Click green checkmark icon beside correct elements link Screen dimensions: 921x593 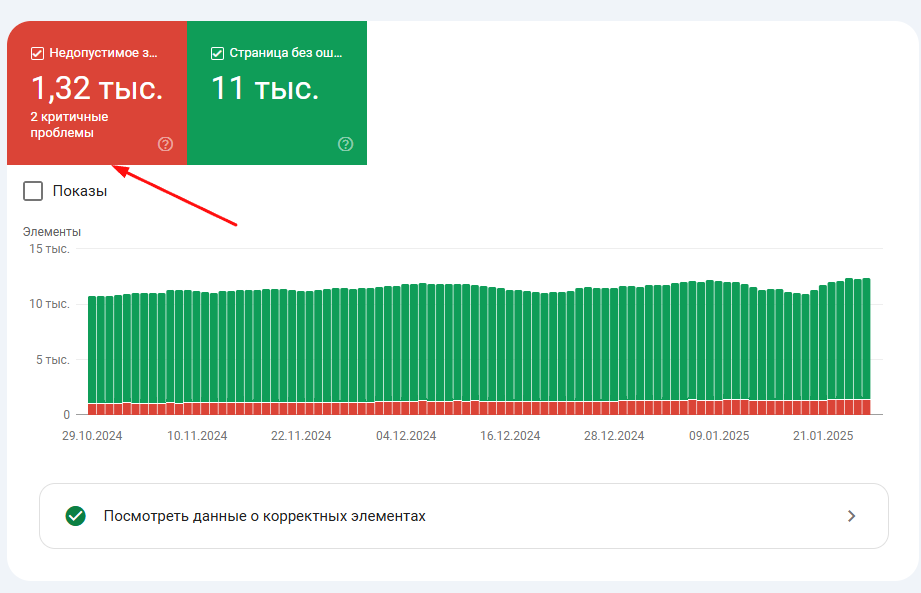click(x=75, y=516)
